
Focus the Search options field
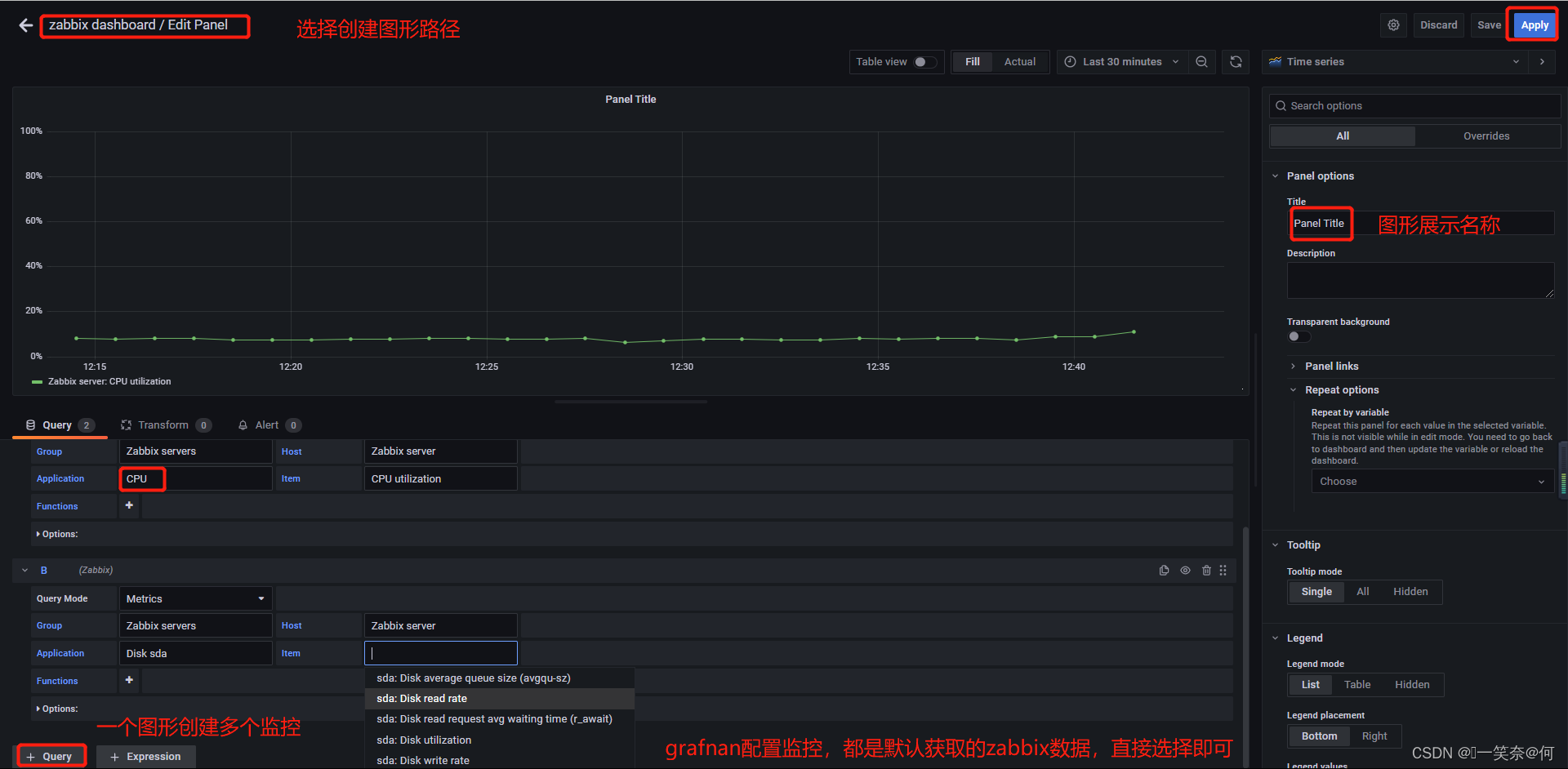coord(1414,106)
